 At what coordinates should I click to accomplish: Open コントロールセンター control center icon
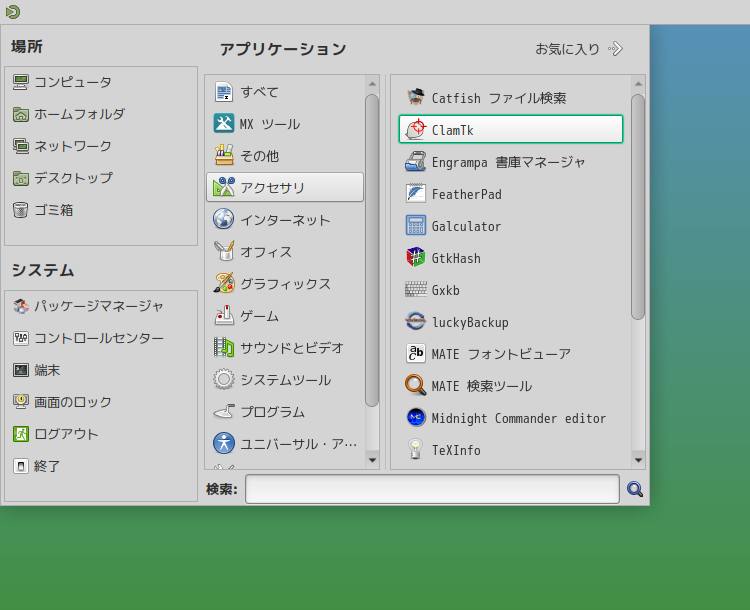click(x=21, y=338)
